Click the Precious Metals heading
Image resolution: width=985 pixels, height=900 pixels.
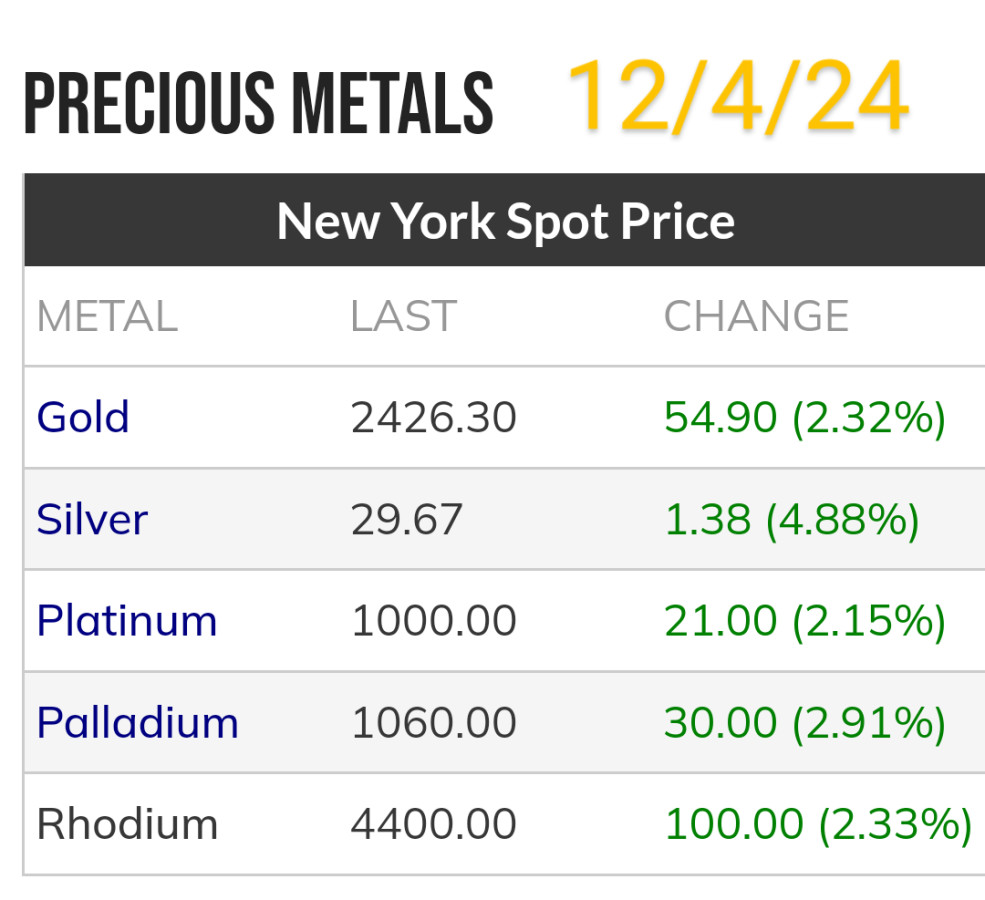258,104
